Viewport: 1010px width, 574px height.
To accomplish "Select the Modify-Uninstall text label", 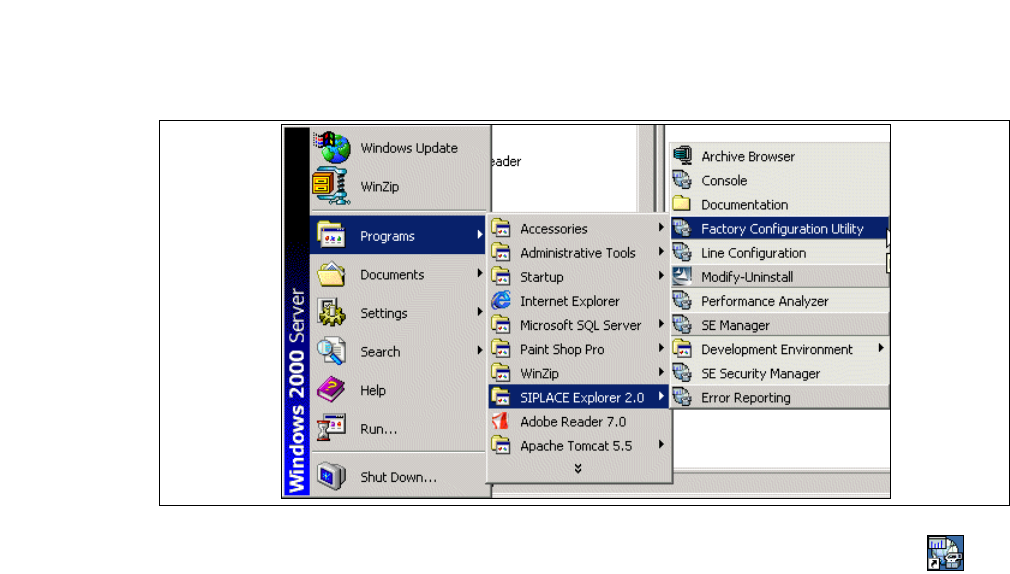I will pos(747,277).
